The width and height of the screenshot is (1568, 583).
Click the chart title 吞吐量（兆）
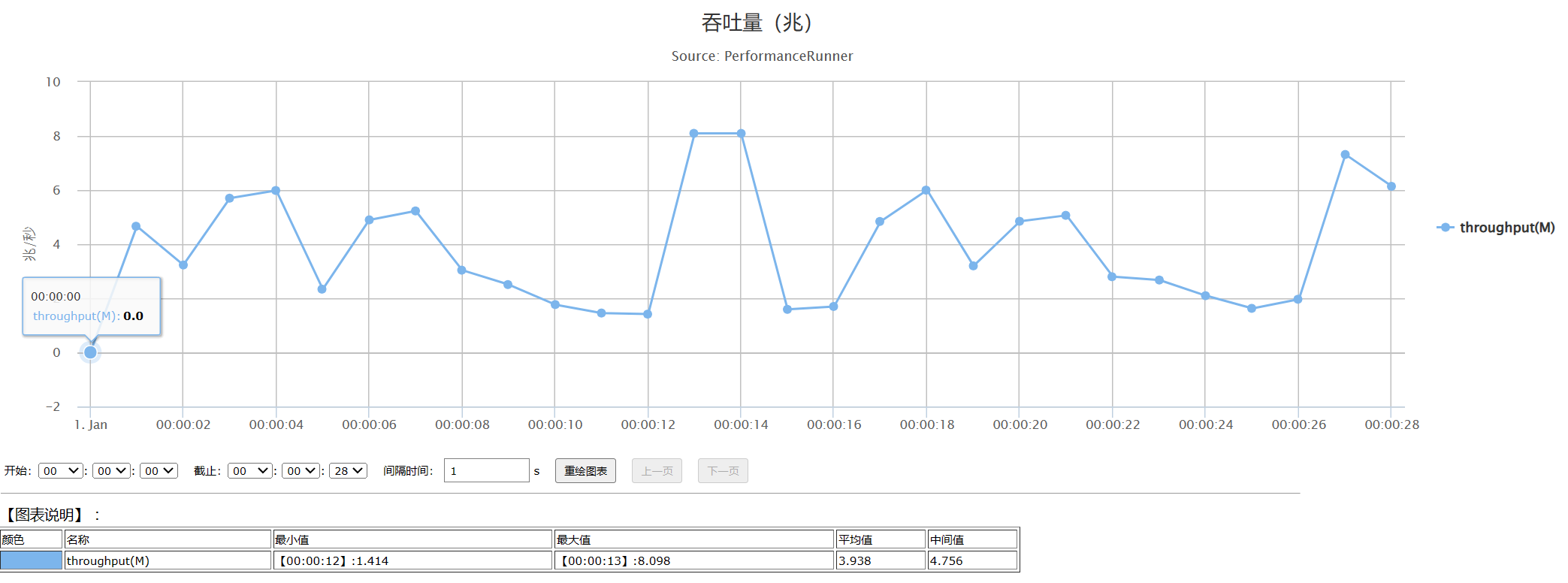(757, 23)
